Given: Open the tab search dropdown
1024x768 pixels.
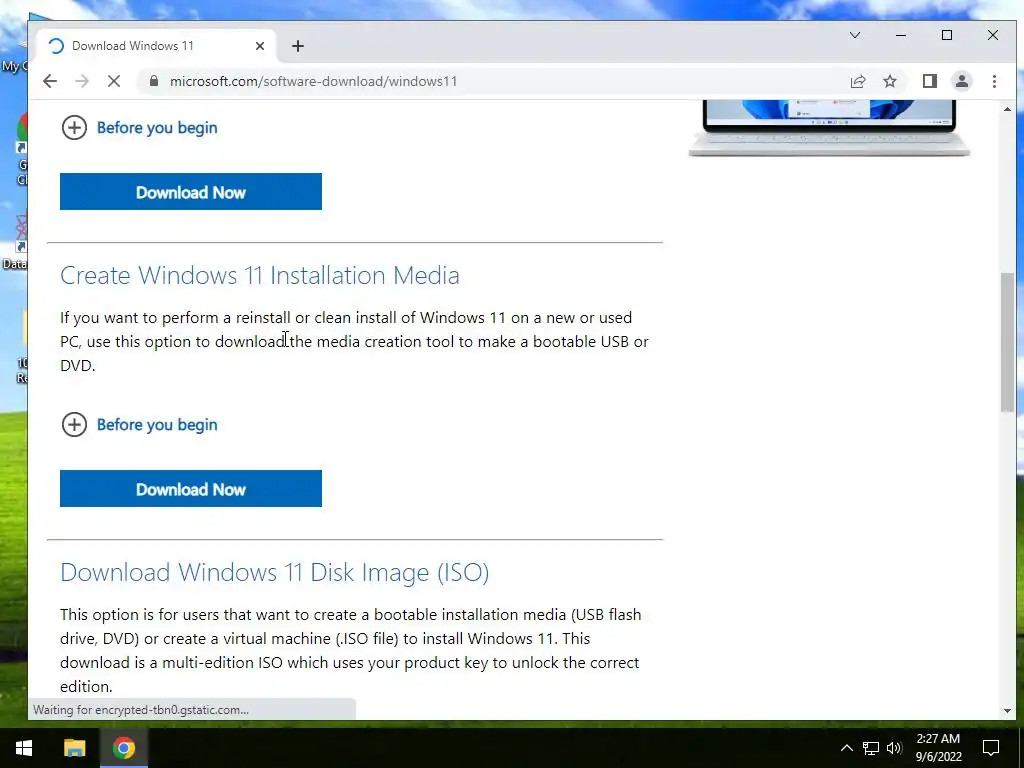Looking at the screenshot, I should 855,35.
